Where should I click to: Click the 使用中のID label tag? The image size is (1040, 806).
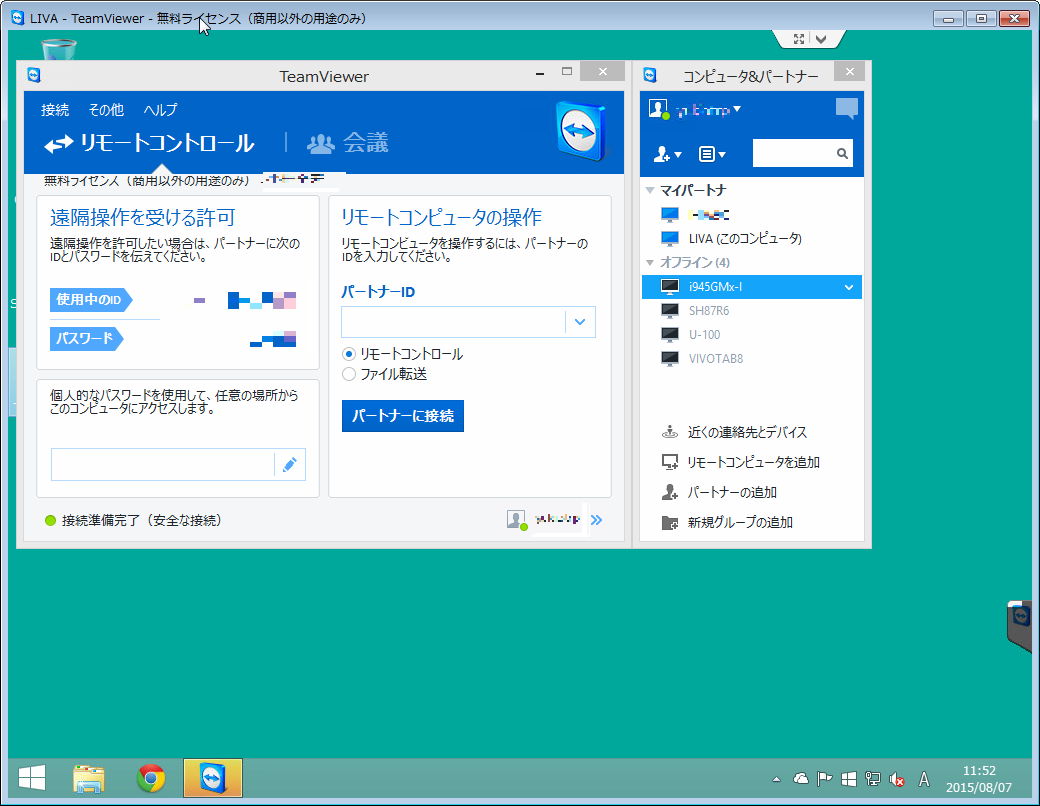[91, 300]
